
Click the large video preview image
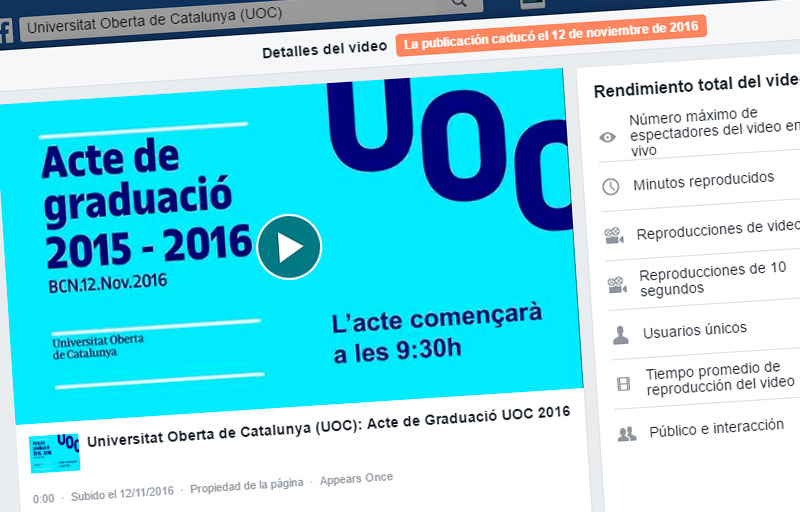[x=291, y=245]
